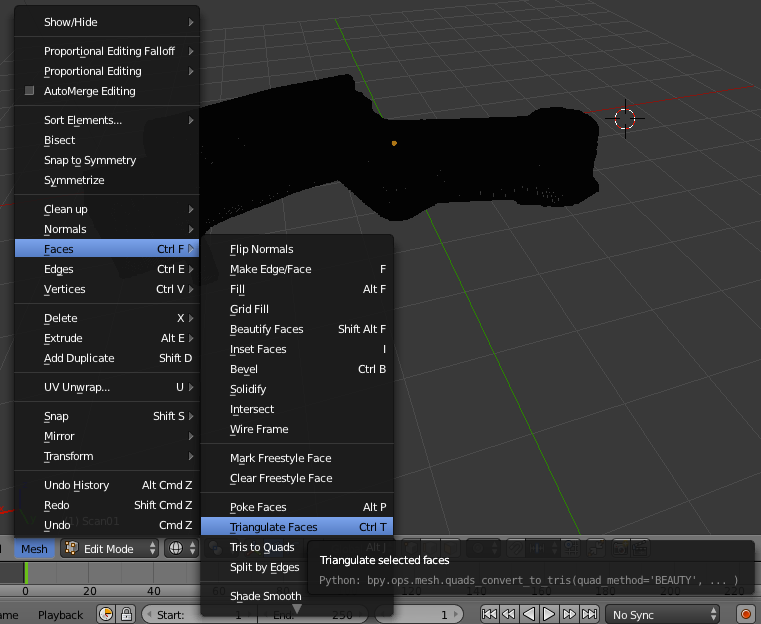Jump to the first frame of the timeline
The width and height of the screenshot is (761, 624).
[x=489, y=614]
